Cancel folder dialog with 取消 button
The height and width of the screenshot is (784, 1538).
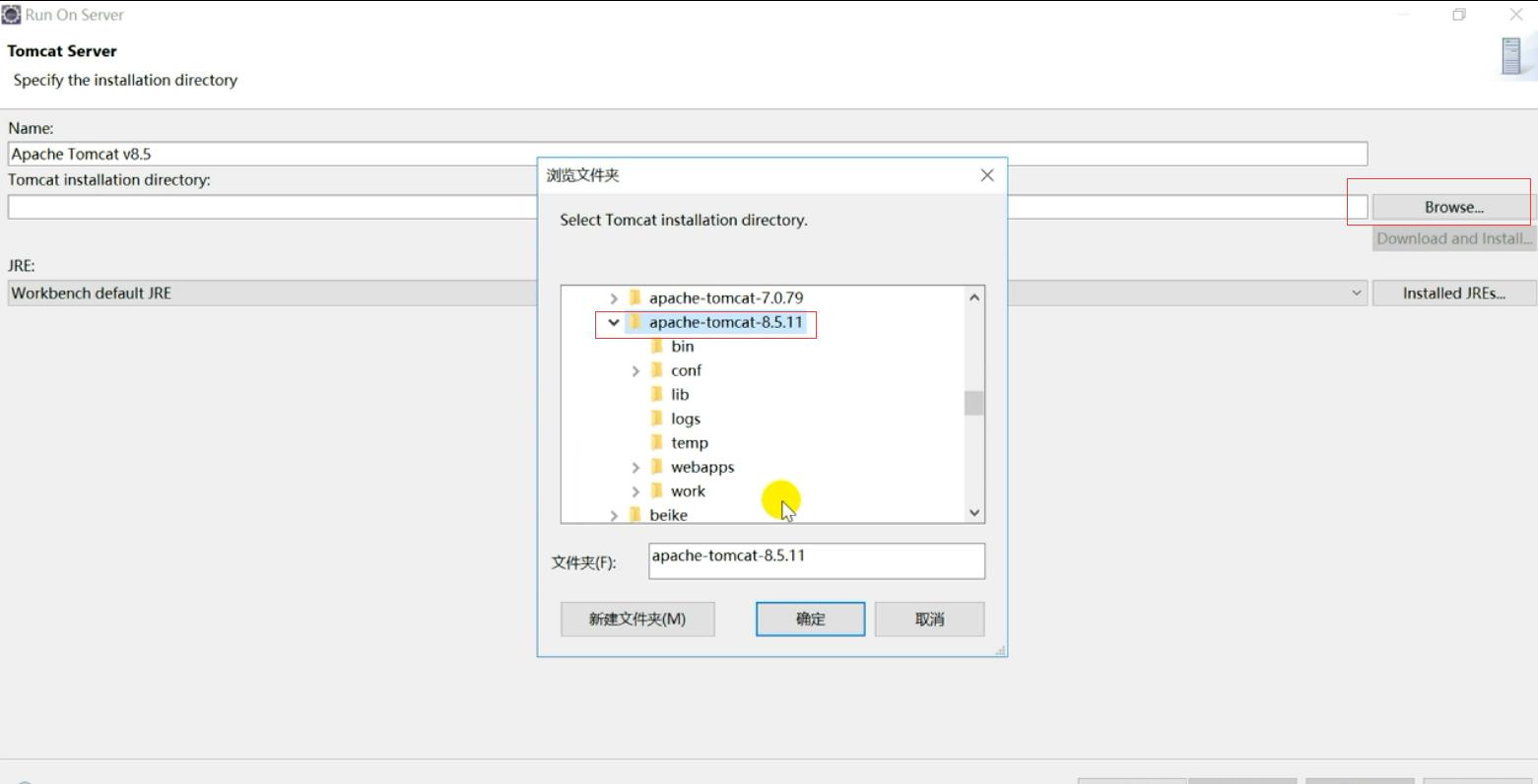[x=929, y=619]
